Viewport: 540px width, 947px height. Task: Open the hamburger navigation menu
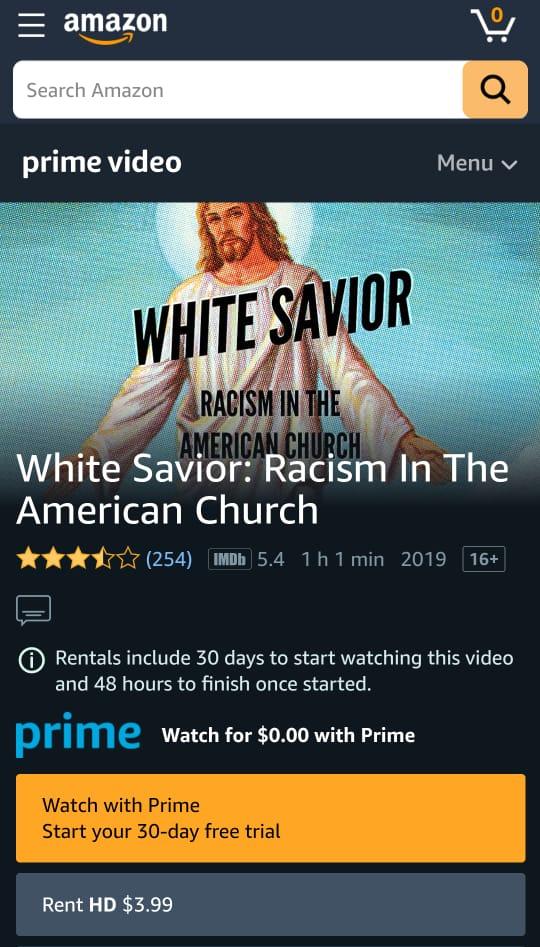(x=31, y=27)
